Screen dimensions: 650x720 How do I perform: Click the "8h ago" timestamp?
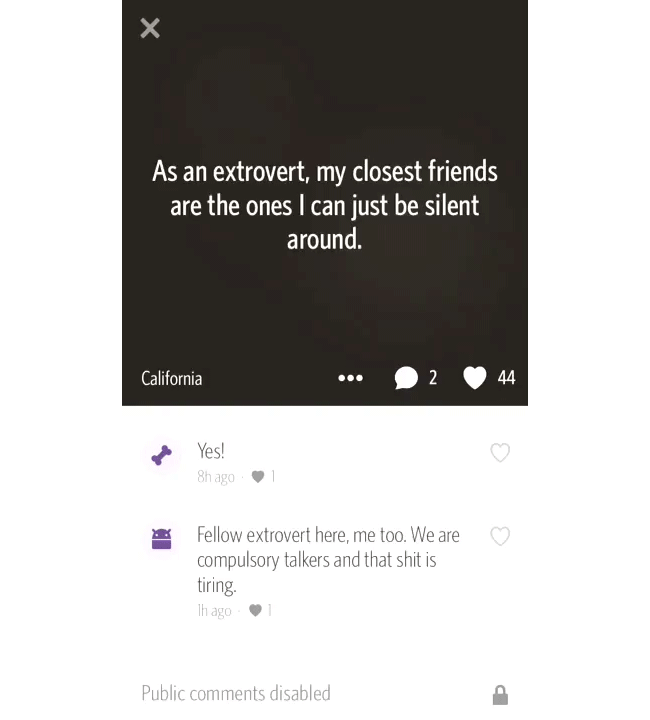(x=216, y=477)
